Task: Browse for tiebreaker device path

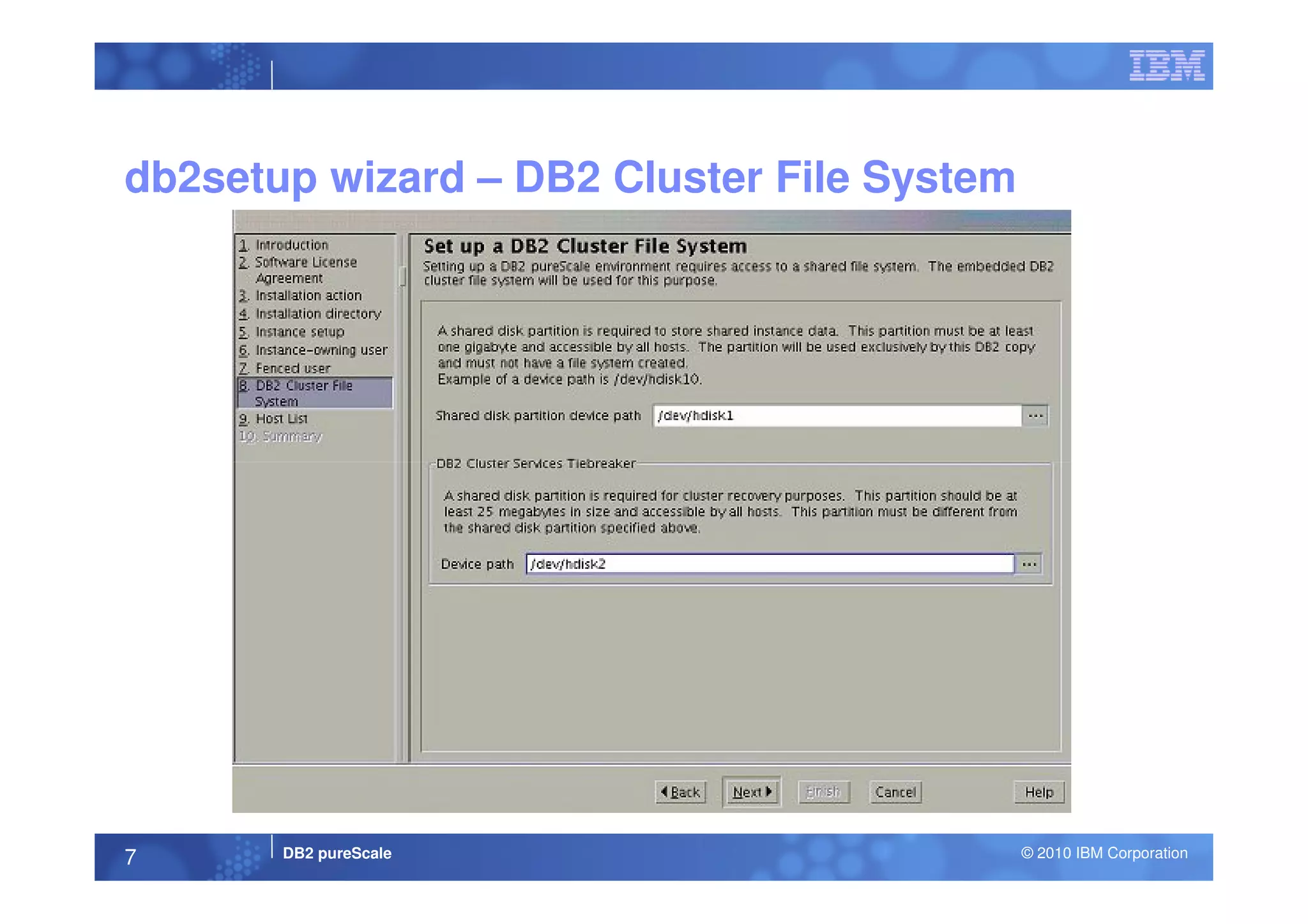Action: tap(1029, 564)
